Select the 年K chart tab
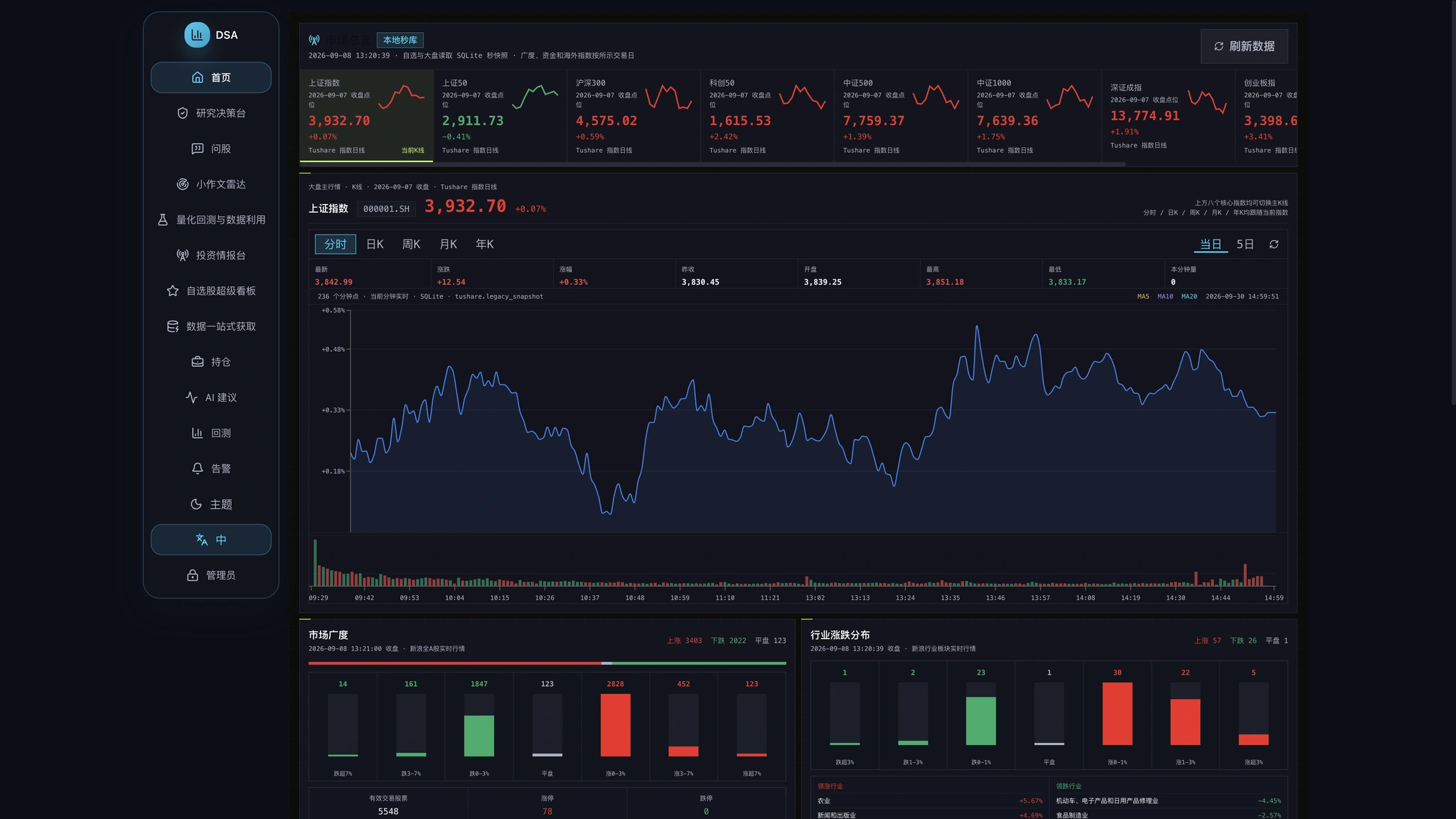 [x=485, y=245]
